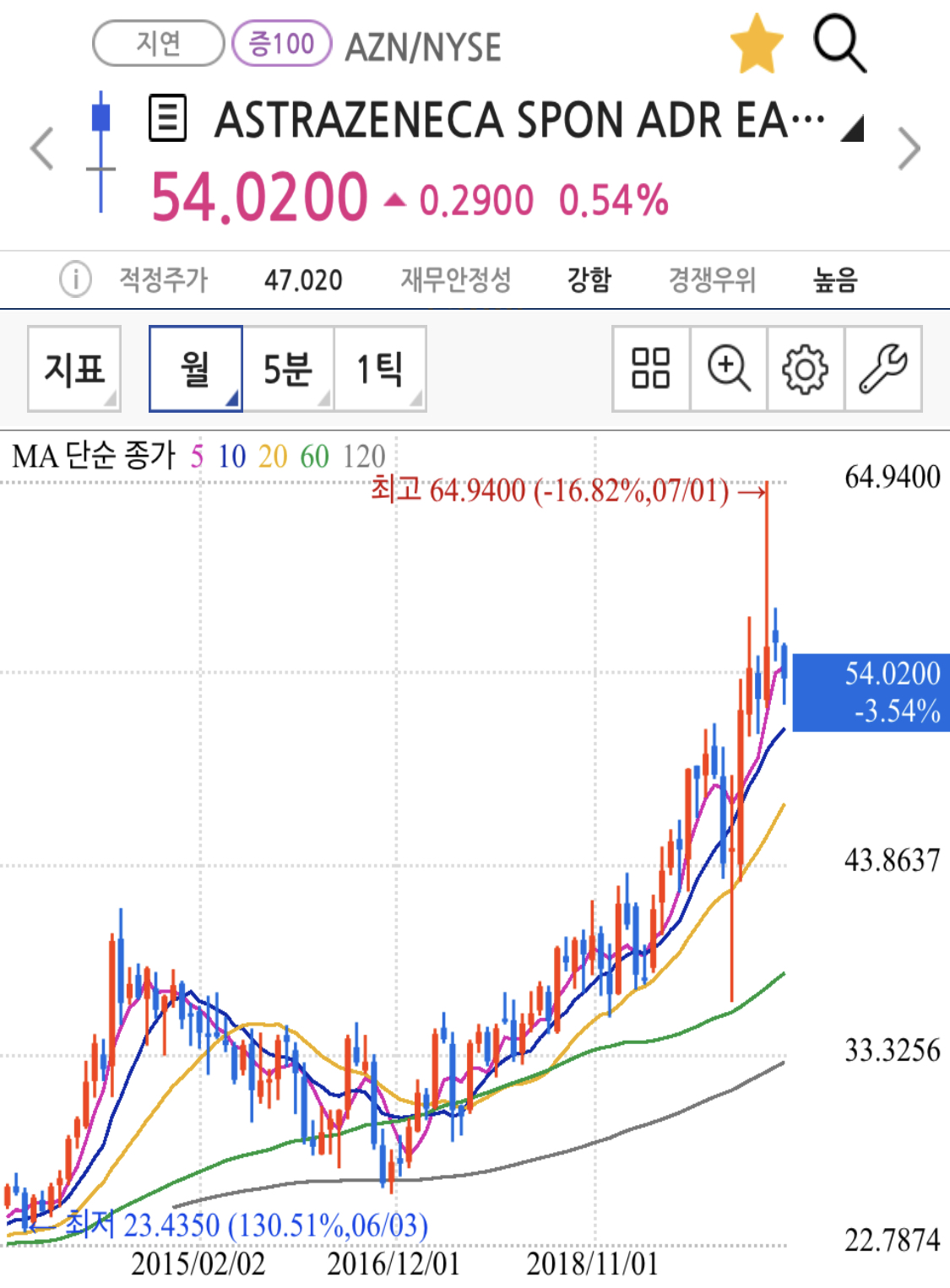Tap ASTRAZENECA SPON ADR stock name
The image size is (950, 1288).
[519, 120]
